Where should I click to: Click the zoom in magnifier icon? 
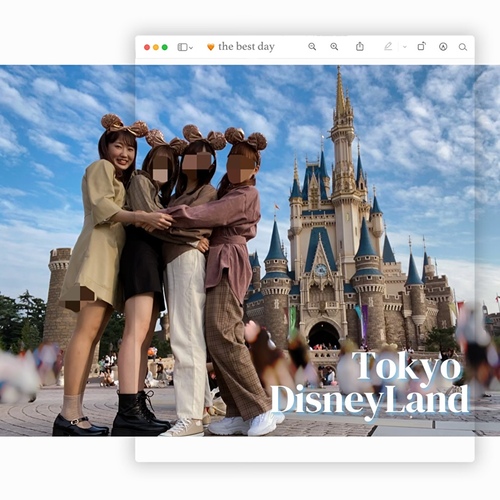(334, 47)
